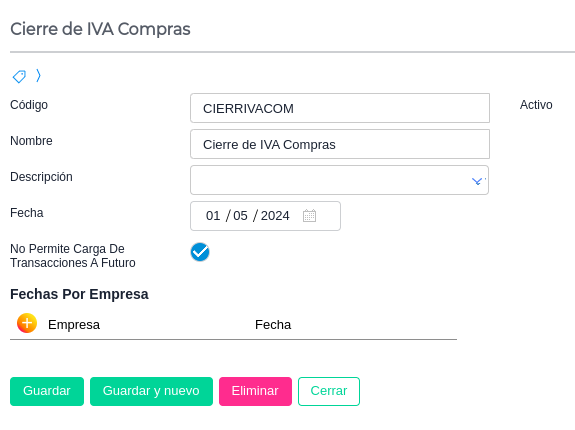Click the Empresa column header
575x430 pixels.
(x=74, y=325)
